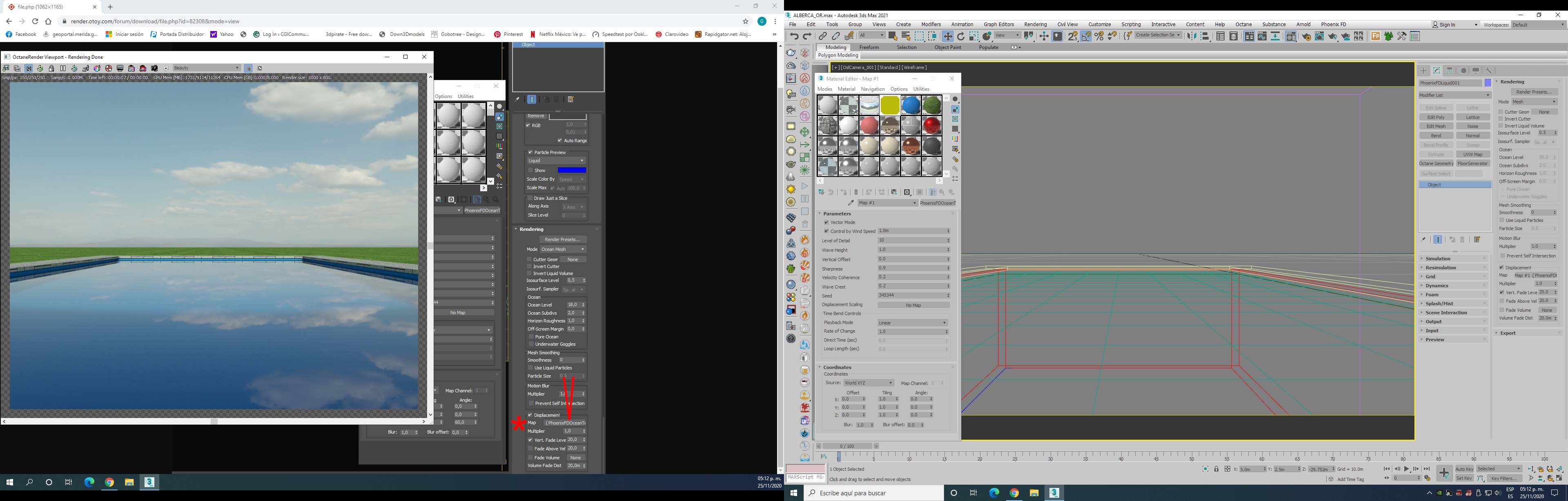
Task: Click the UVW Map modifier button
Action: [1472, 155]
